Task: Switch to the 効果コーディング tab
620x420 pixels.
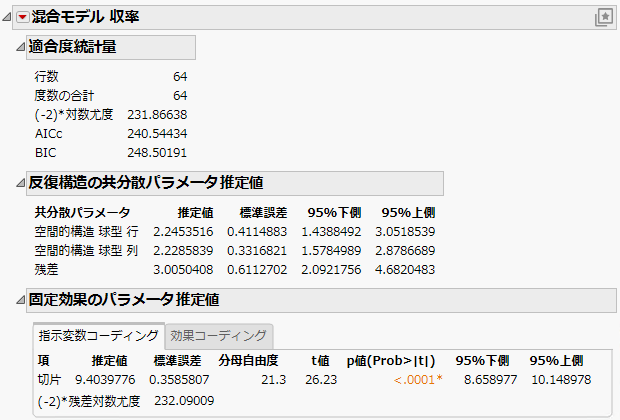Action: pos(219,336)
